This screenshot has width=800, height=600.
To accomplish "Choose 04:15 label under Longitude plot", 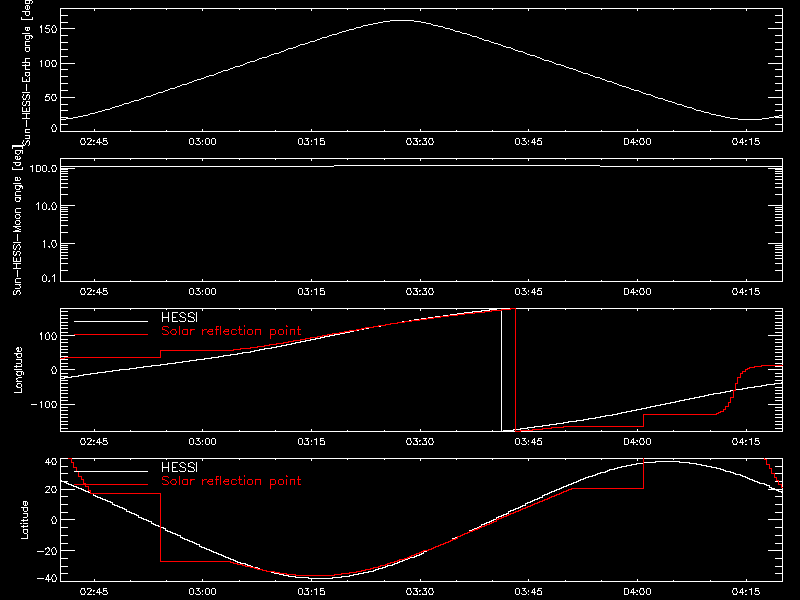I will [746, 442].
